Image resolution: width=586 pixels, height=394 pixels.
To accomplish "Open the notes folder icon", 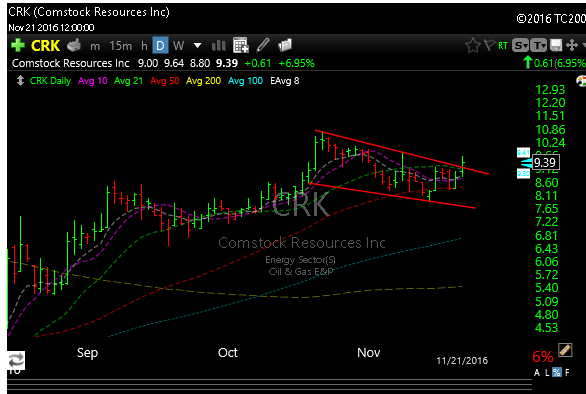I will click(x=285, y=45).
